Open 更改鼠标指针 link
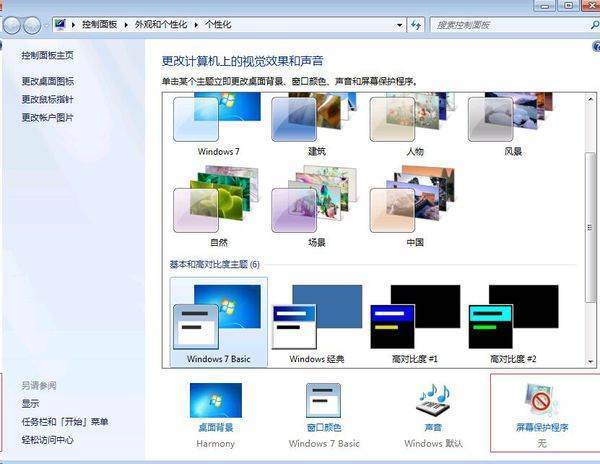Viewport: 600px width, 464px height. (x=47, y=99)
